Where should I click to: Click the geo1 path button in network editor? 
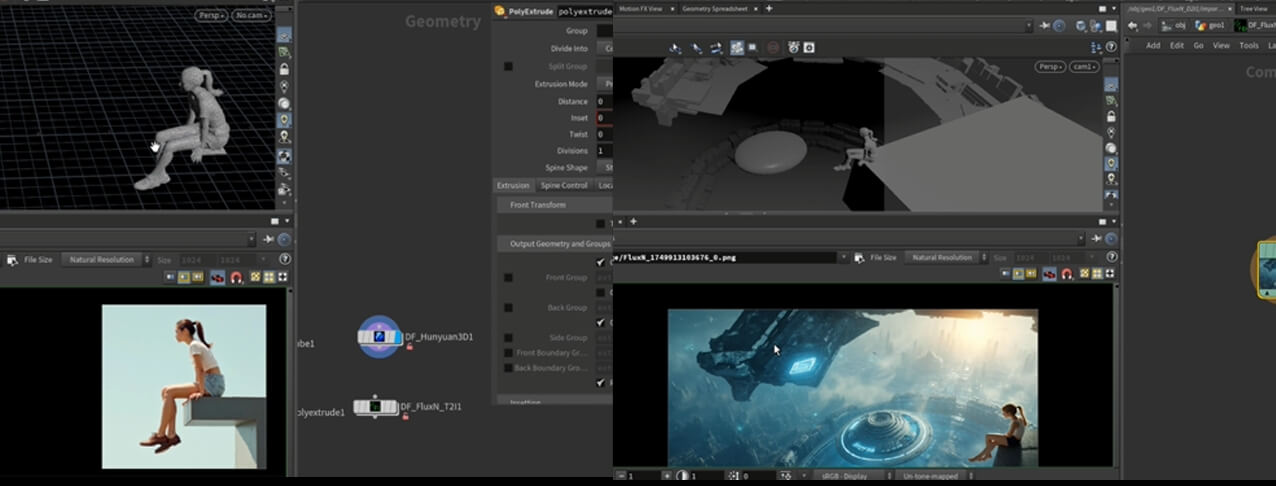[x=1210, y=26]
